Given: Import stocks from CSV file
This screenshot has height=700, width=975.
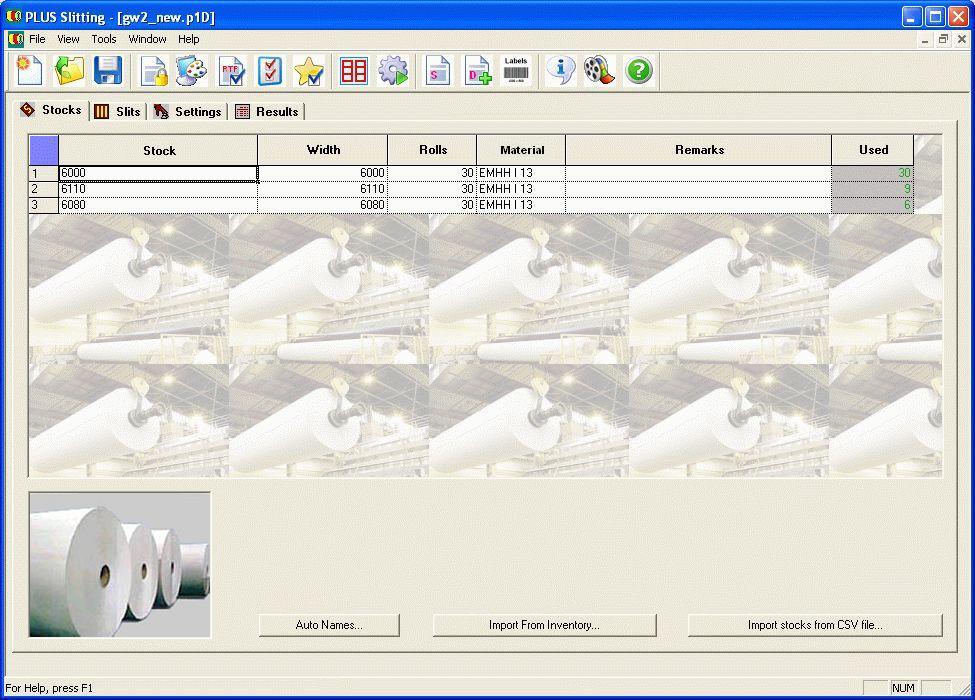Looking at the screenshot, I should (815, 624).
